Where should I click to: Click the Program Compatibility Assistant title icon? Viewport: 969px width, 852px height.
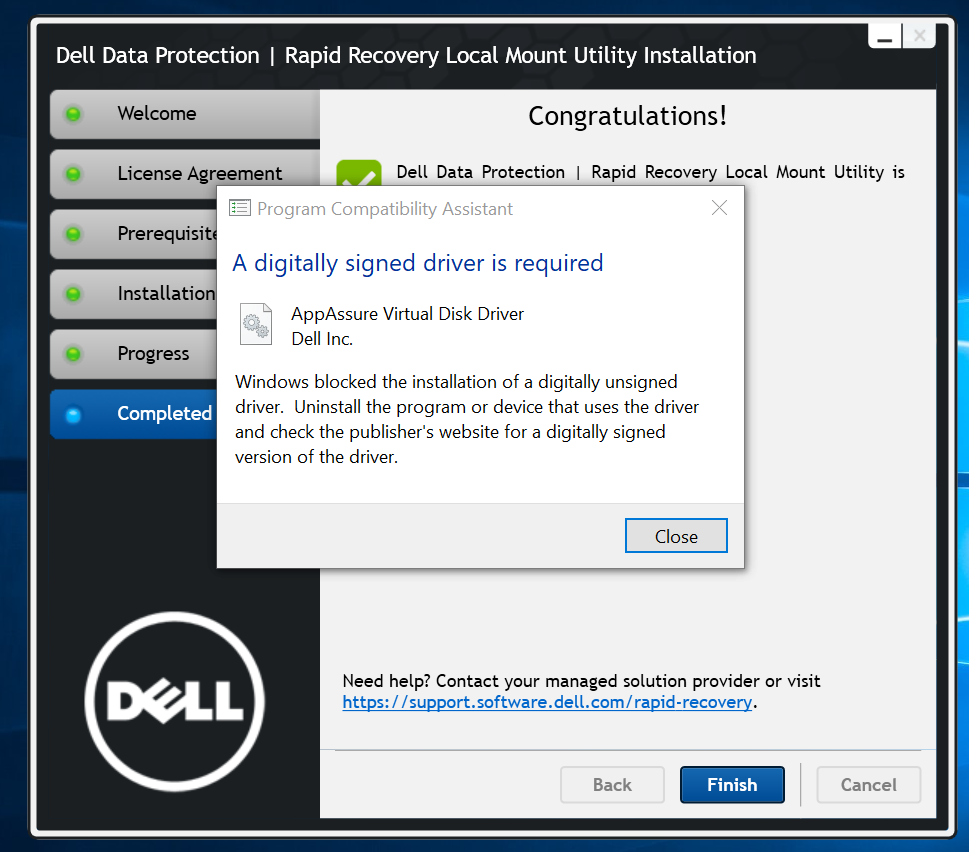point(240,208)
